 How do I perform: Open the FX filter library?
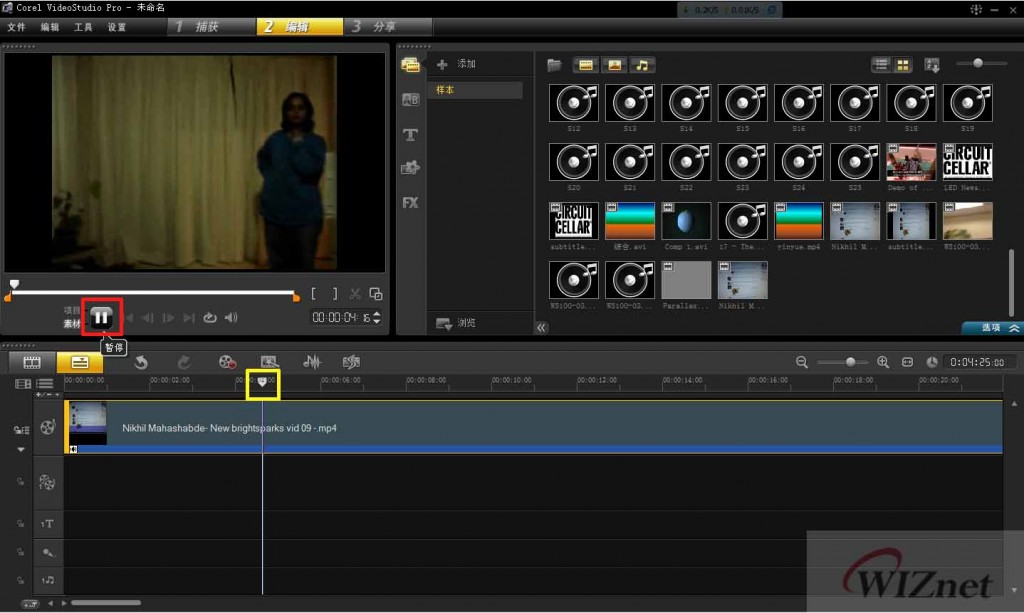tap(410, 202)
